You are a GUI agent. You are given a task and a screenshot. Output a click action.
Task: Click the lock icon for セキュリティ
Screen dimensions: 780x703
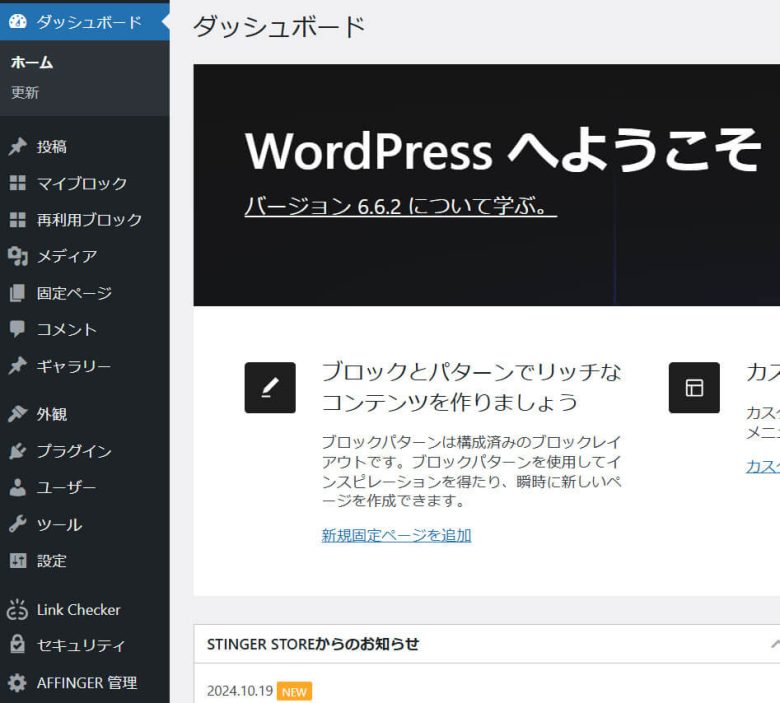[x=17, y=645]
